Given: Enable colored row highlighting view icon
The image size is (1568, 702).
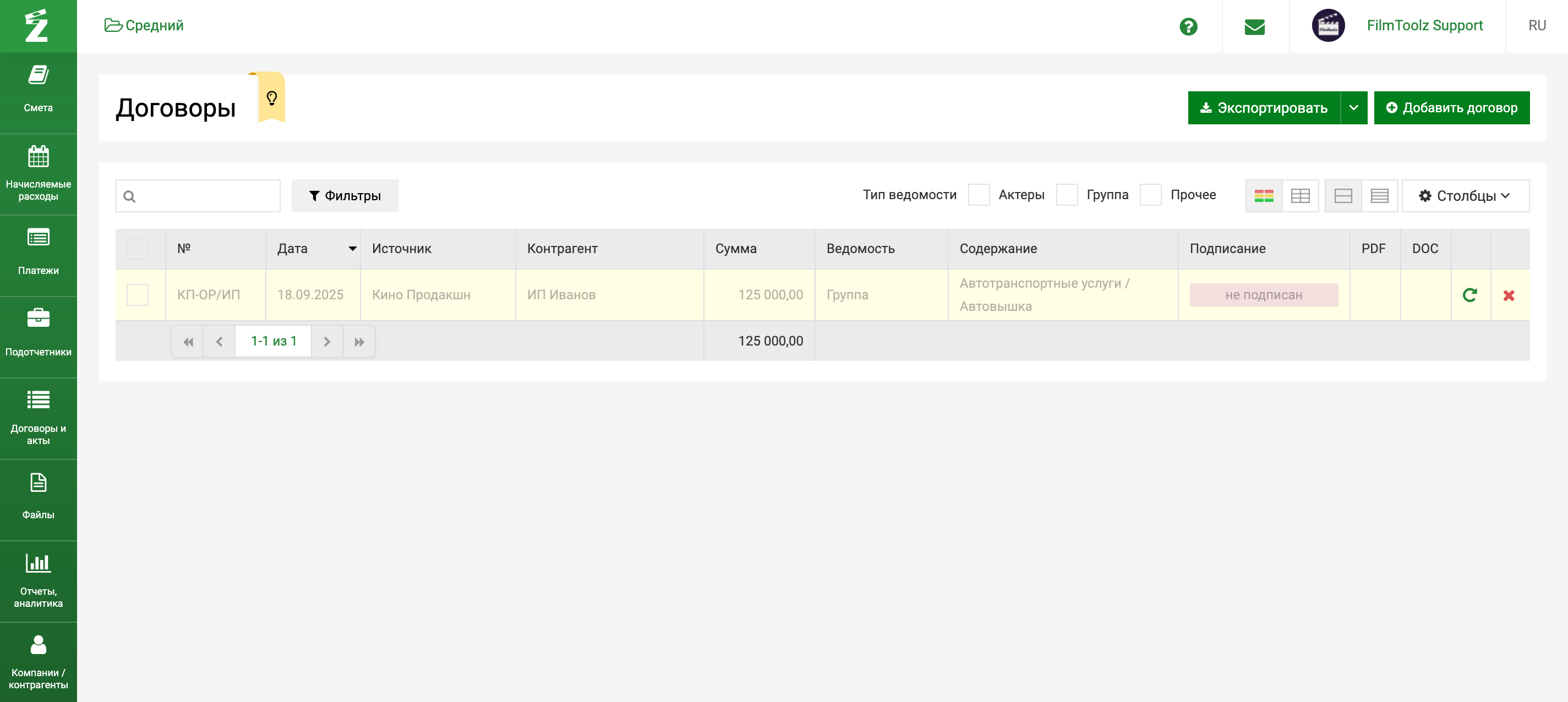Looking at the screenshot, I should pos(1264,196).
